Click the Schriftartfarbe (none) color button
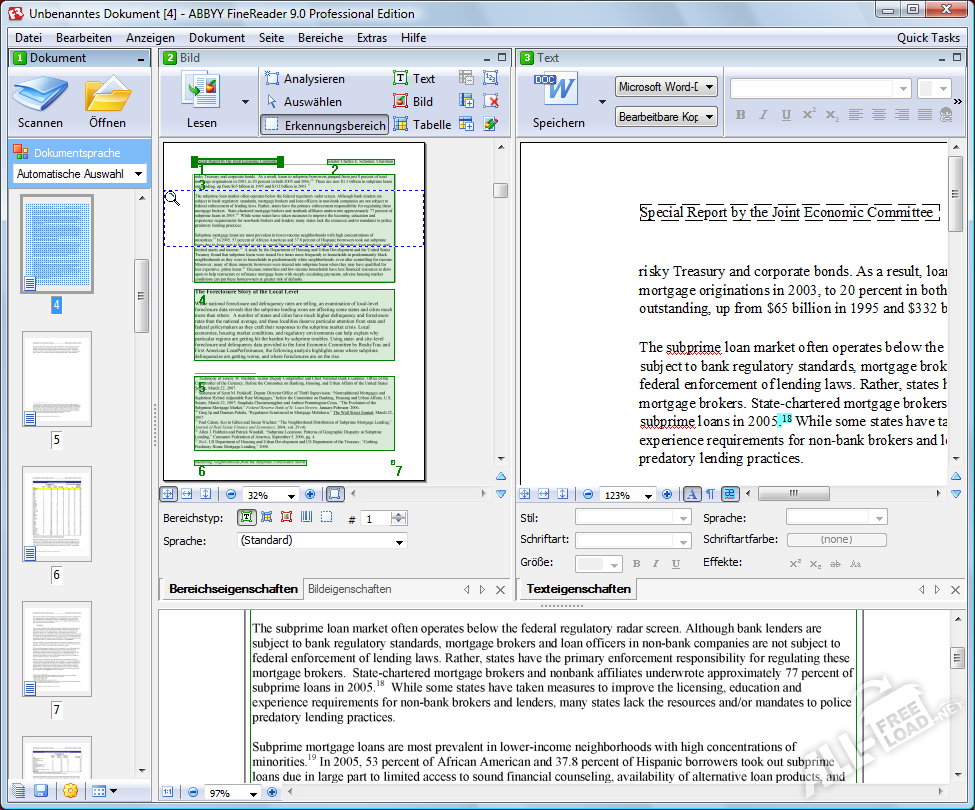The image size is (975, 810). point(836,540)
